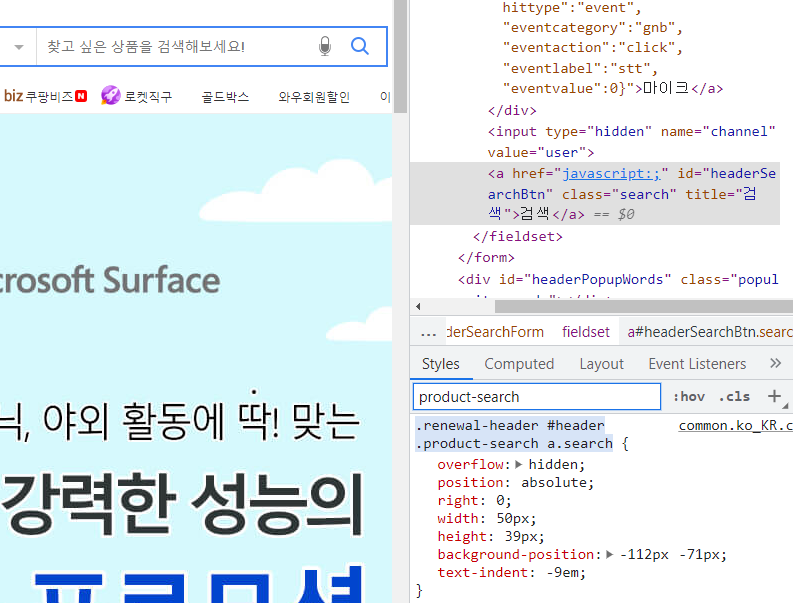The height and width of the screenshot is (603, 793).
Task: Click the text-indent -9em value
Action: point(562,573)
